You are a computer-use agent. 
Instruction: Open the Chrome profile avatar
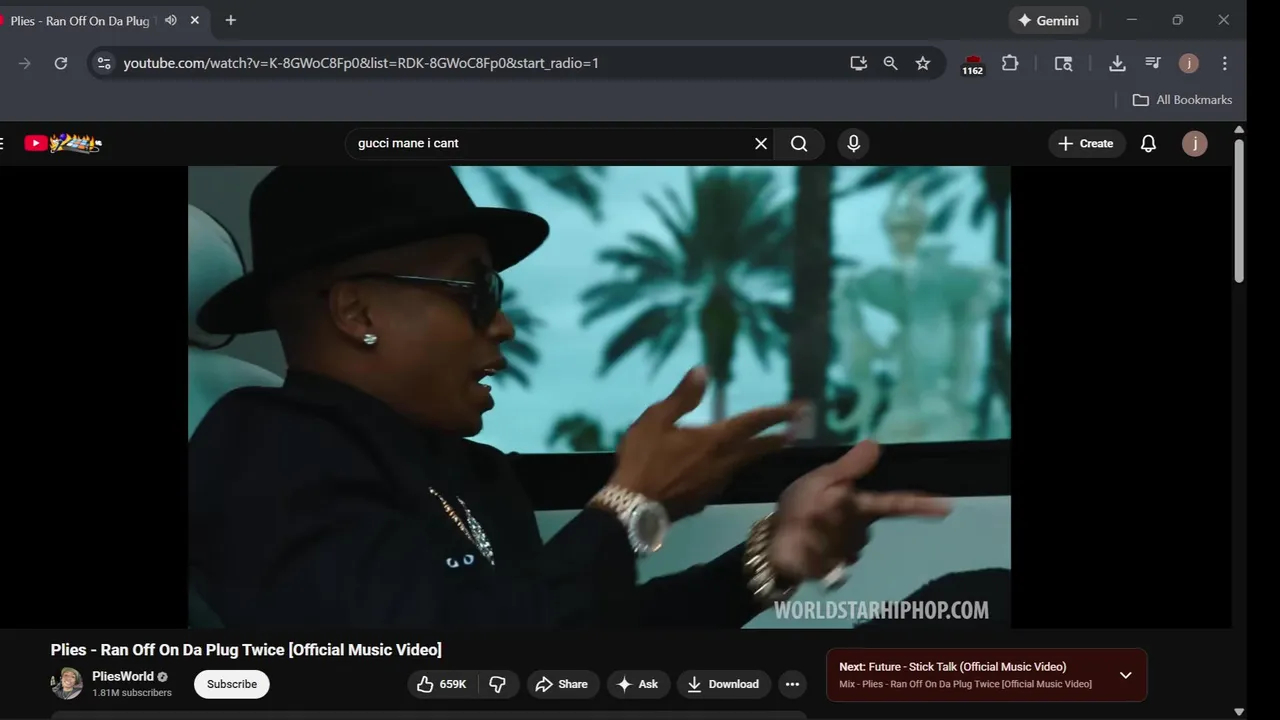[1188, 63]
